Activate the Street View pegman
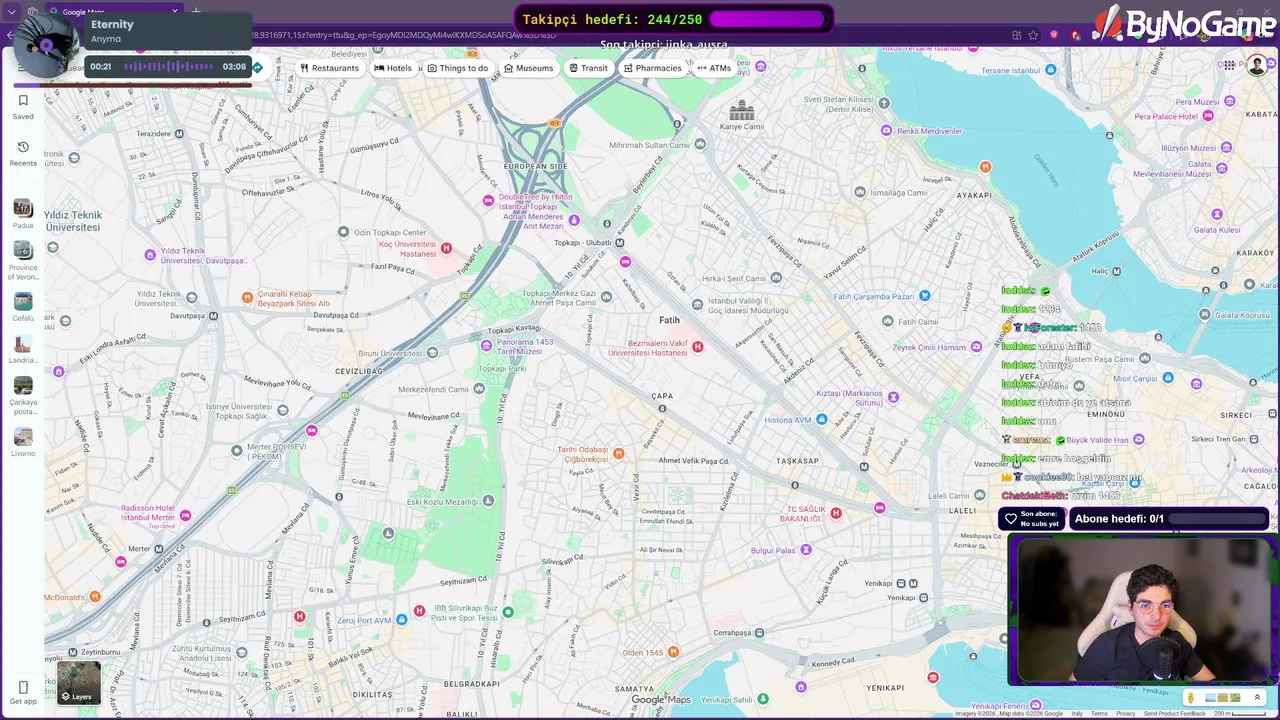This screenshot has height=720, width=1280. pyautogui.click(x=1190, y=698)
